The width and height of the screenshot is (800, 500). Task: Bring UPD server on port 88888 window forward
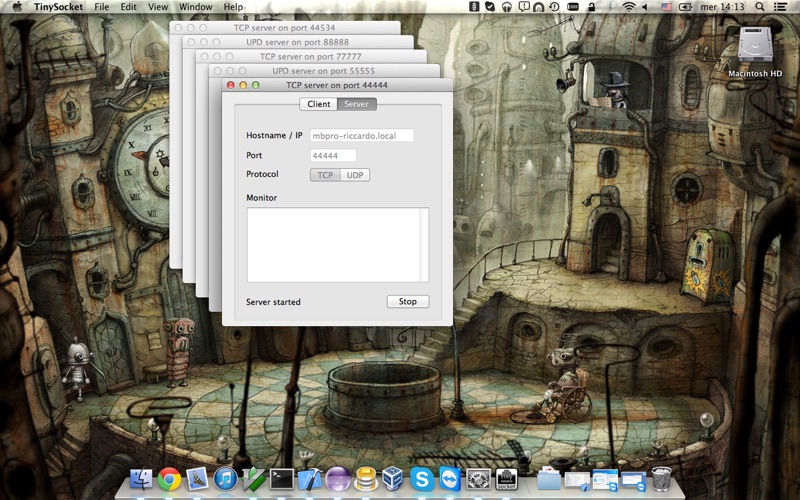(297, 42)
